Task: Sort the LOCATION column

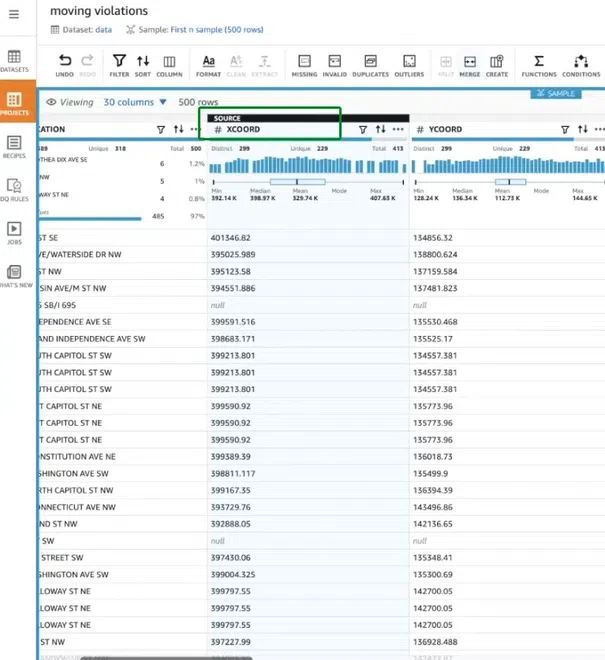Action: pos(179,129)
